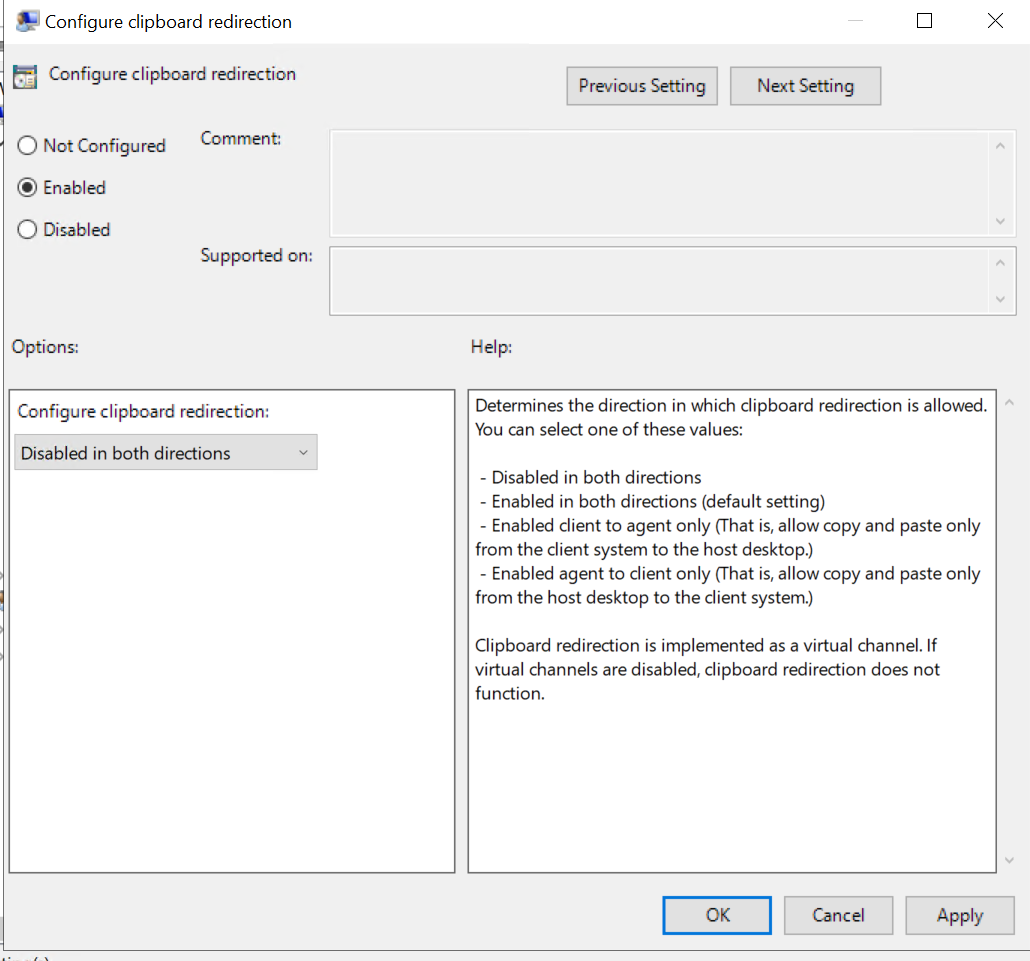
Task: Apply the clipboard redirection setting
Action: [x=959, y=915]
